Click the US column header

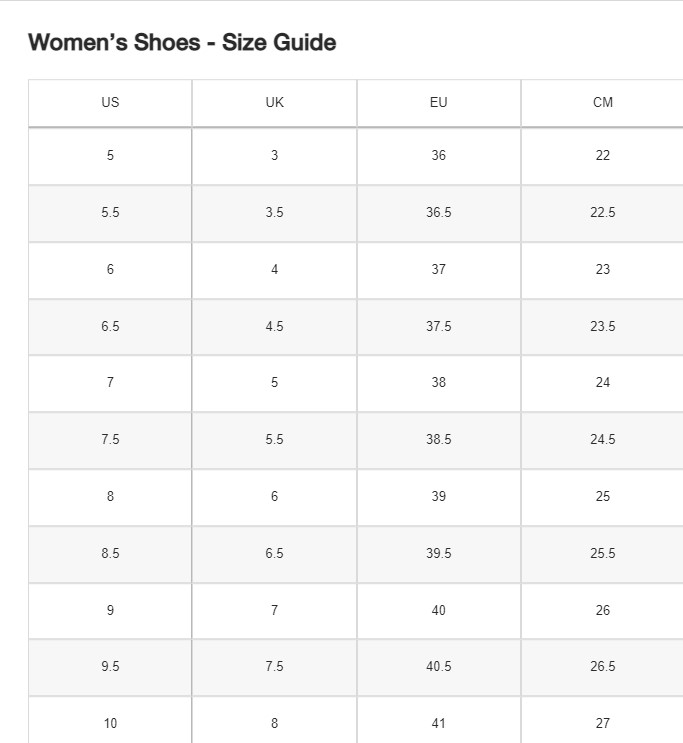[x=110, y=103]
